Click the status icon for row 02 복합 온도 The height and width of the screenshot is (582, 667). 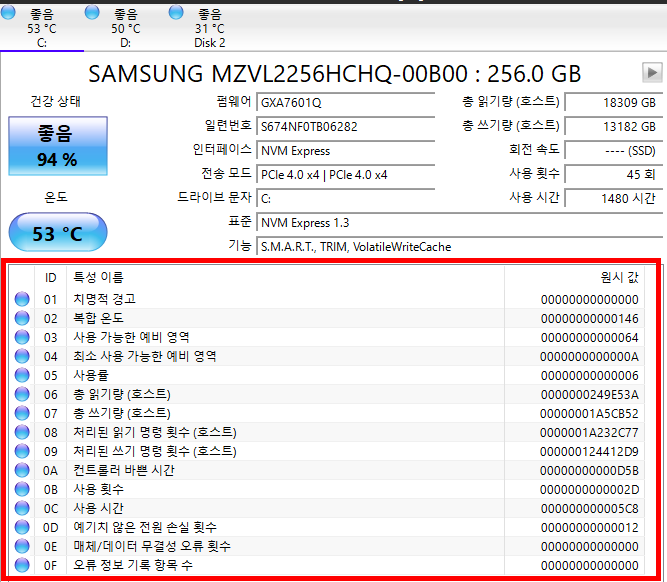pos(22,318)
